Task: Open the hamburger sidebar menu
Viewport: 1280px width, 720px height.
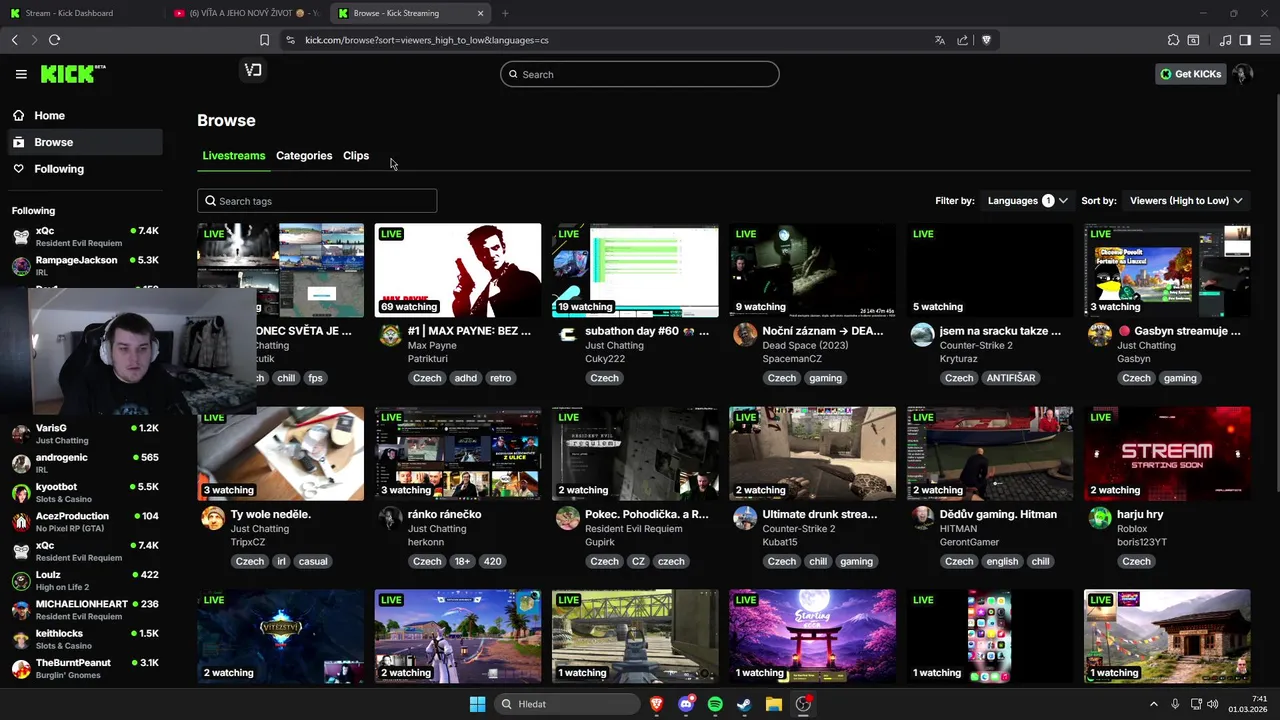Action: point(21,74)
